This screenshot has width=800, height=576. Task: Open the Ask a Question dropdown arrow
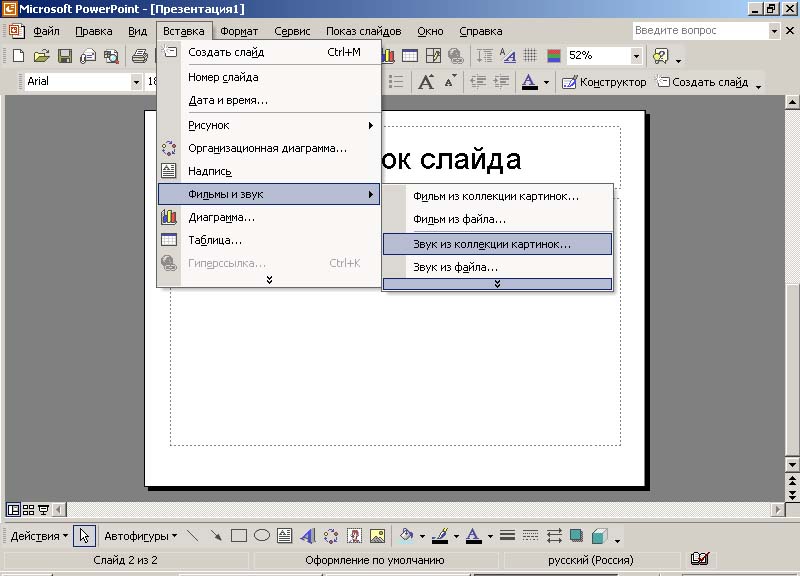click(x=774, y=31)
